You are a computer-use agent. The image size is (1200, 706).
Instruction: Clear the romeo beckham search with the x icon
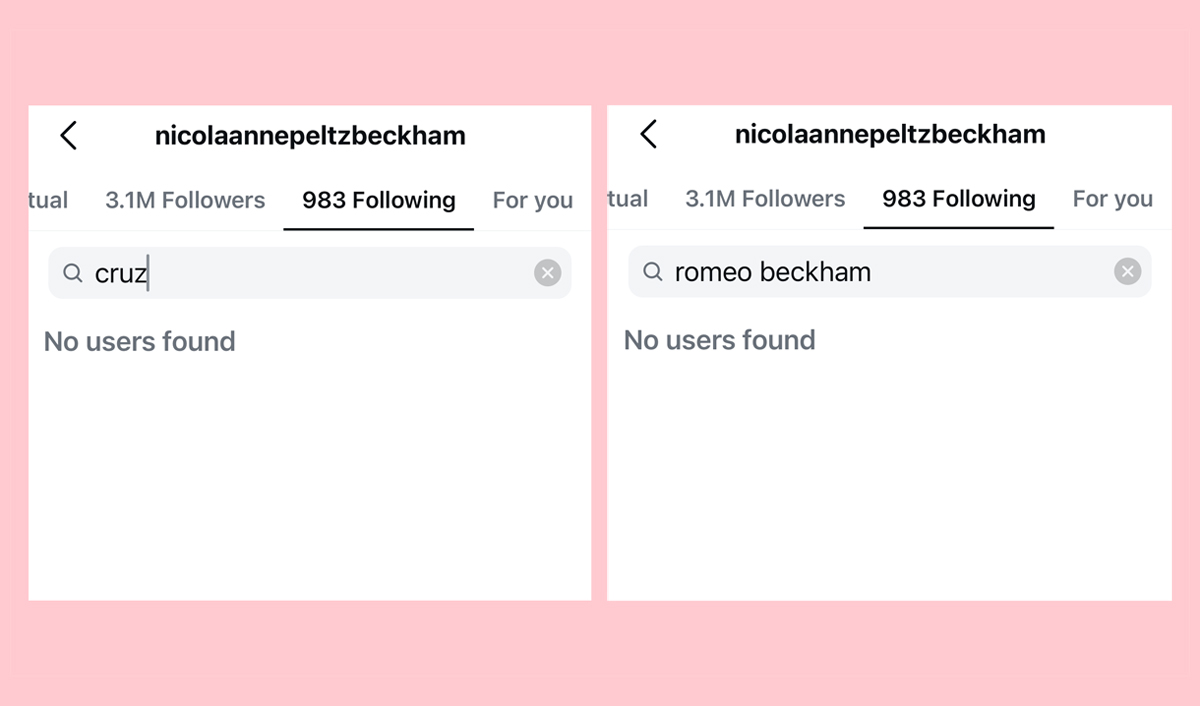pyautogui.click(x=1127, y=271)
